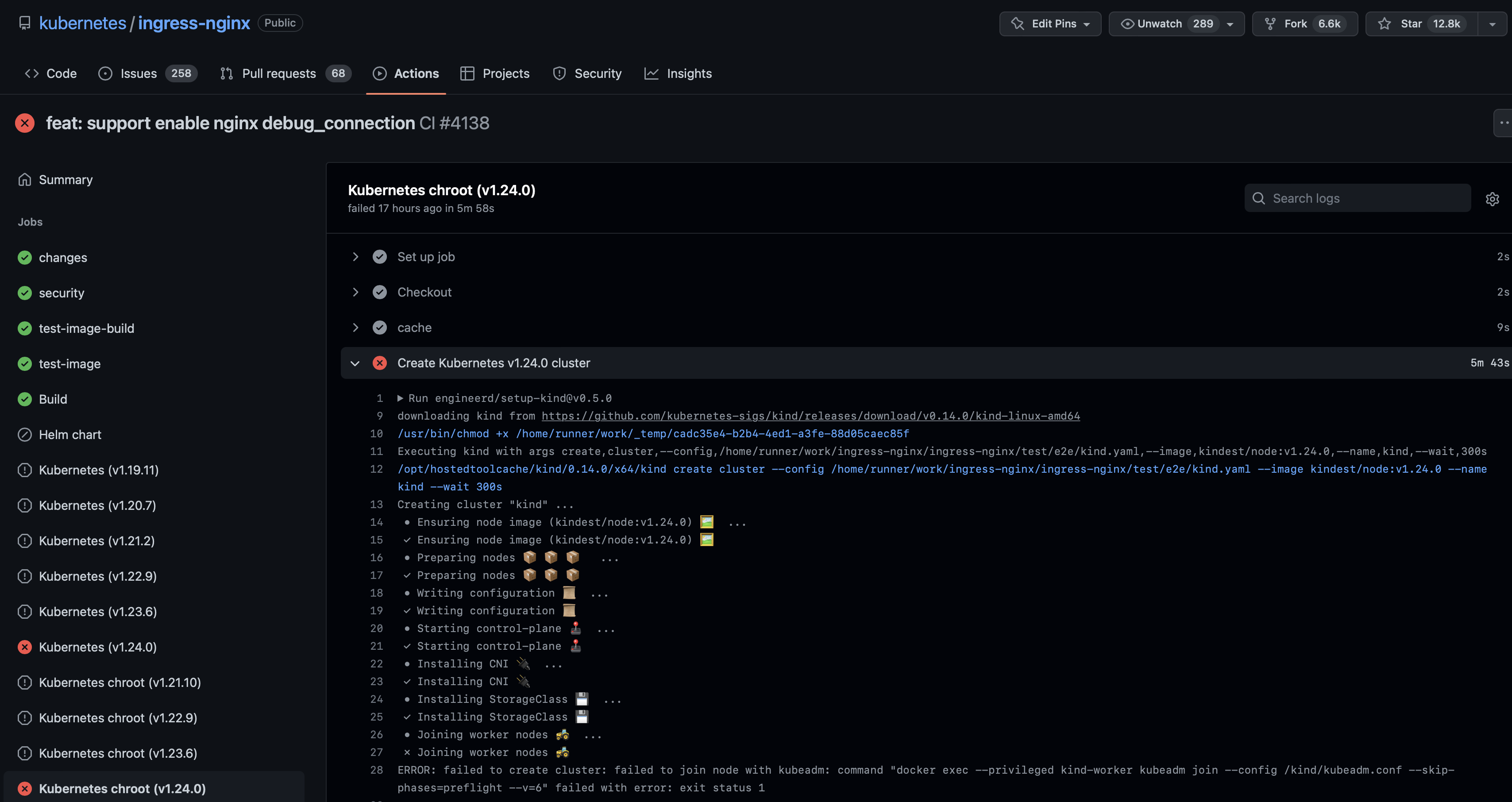Open the log display settings gear icon
1512x802 pixels.
pos(1493,198)
